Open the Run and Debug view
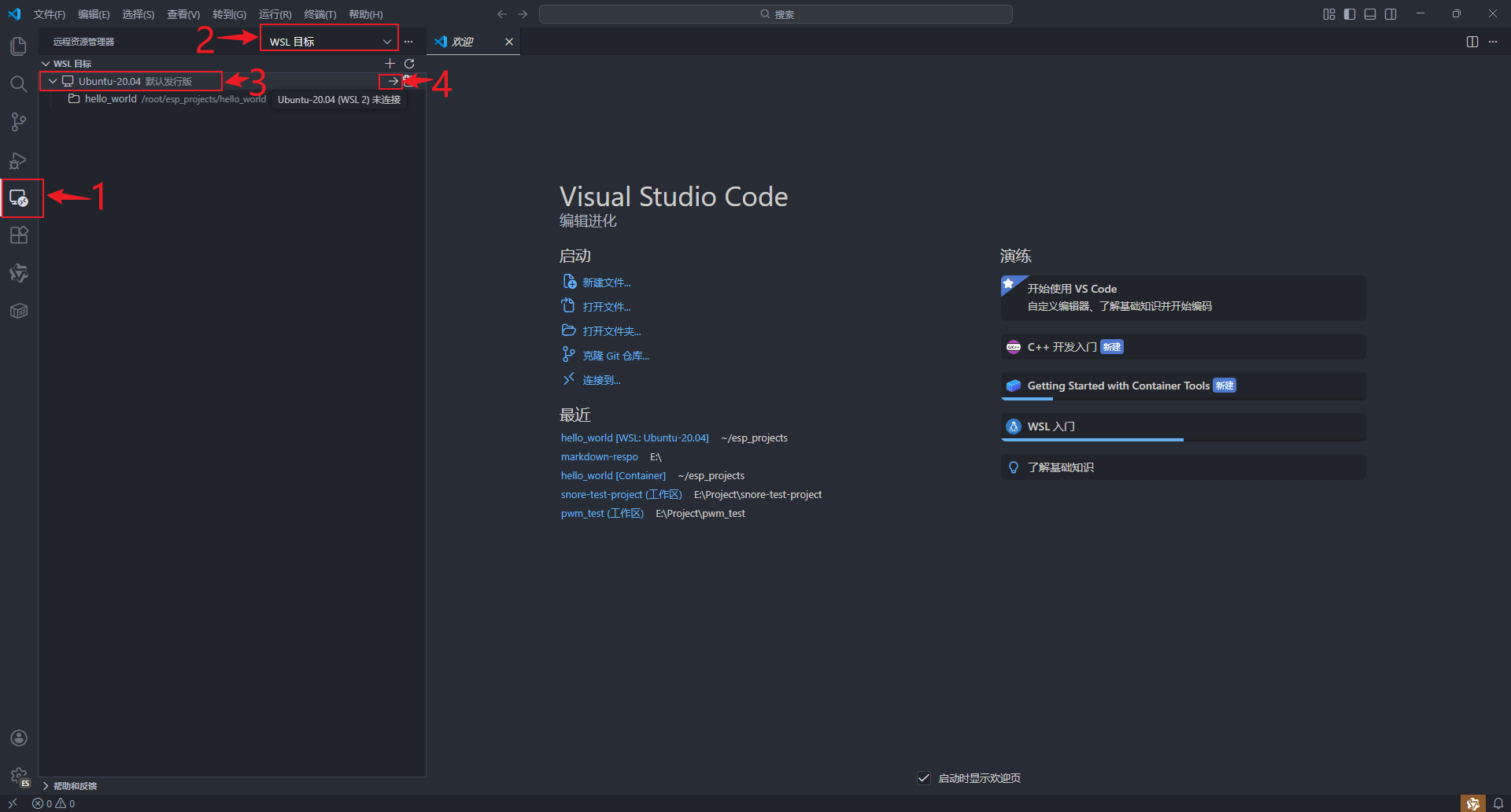 (19, 161)
